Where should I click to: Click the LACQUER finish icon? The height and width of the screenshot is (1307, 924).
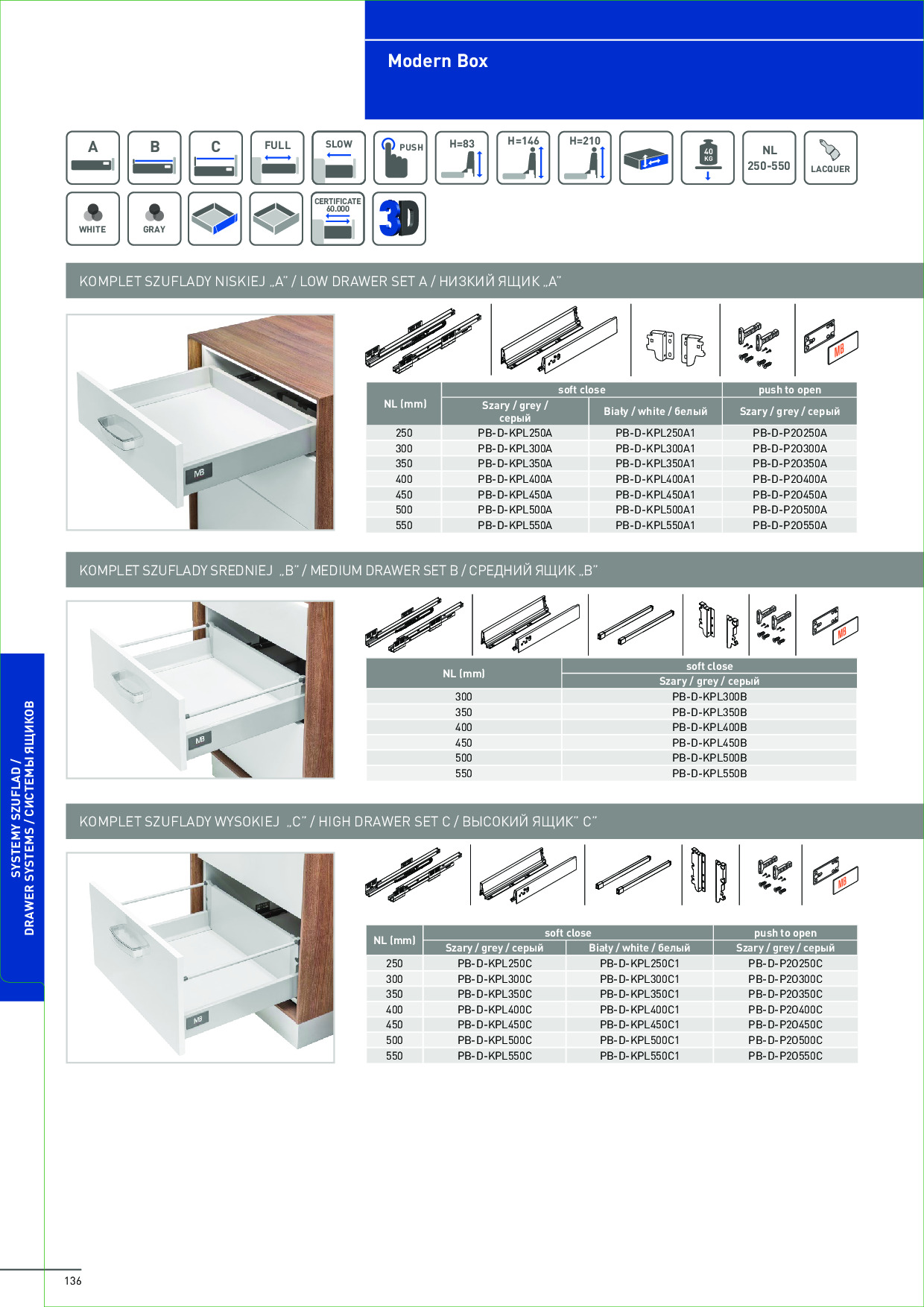click(830, 158)
